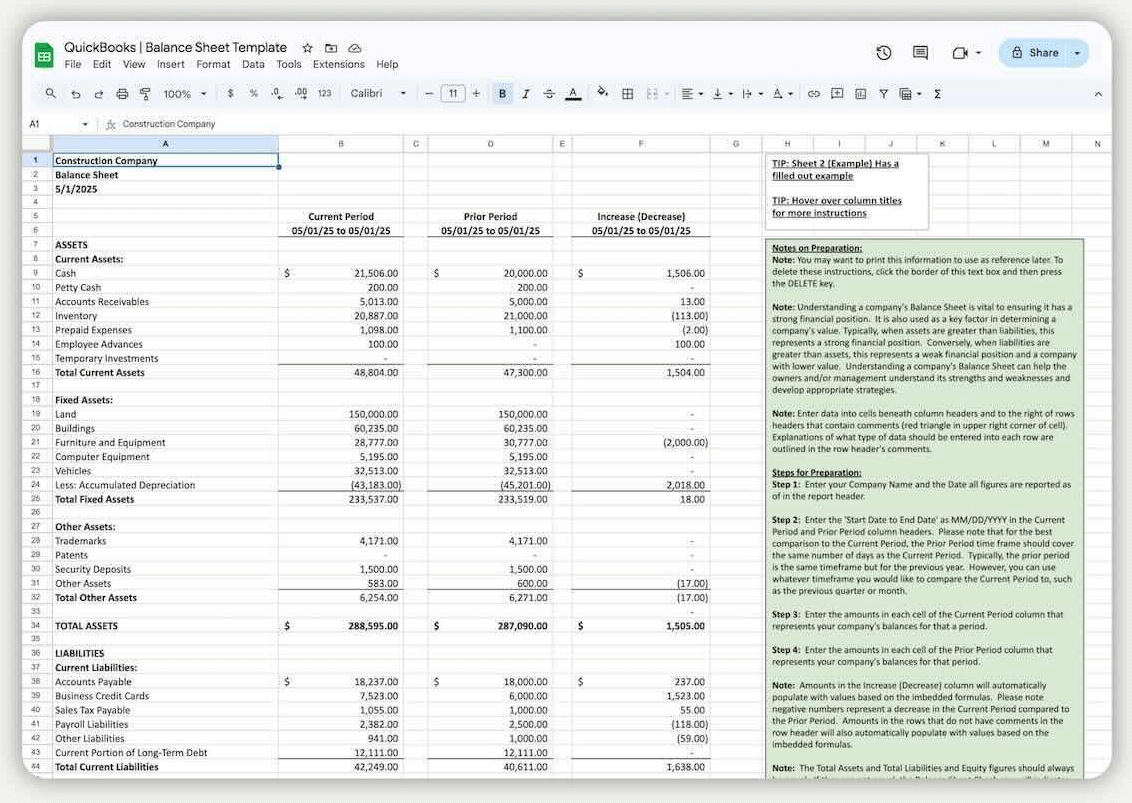Open the borders menu
Viewport: 1132px width, 803px height.
tap(628, 94)
